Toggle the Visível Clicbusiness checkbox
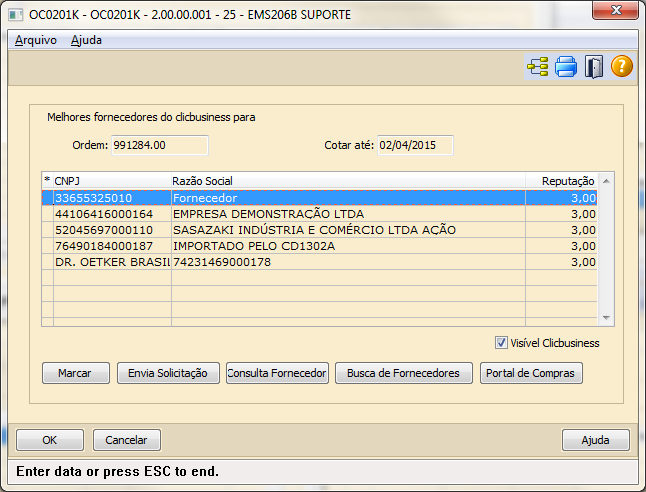The image size is (646, 492). (x=501, y=343)
